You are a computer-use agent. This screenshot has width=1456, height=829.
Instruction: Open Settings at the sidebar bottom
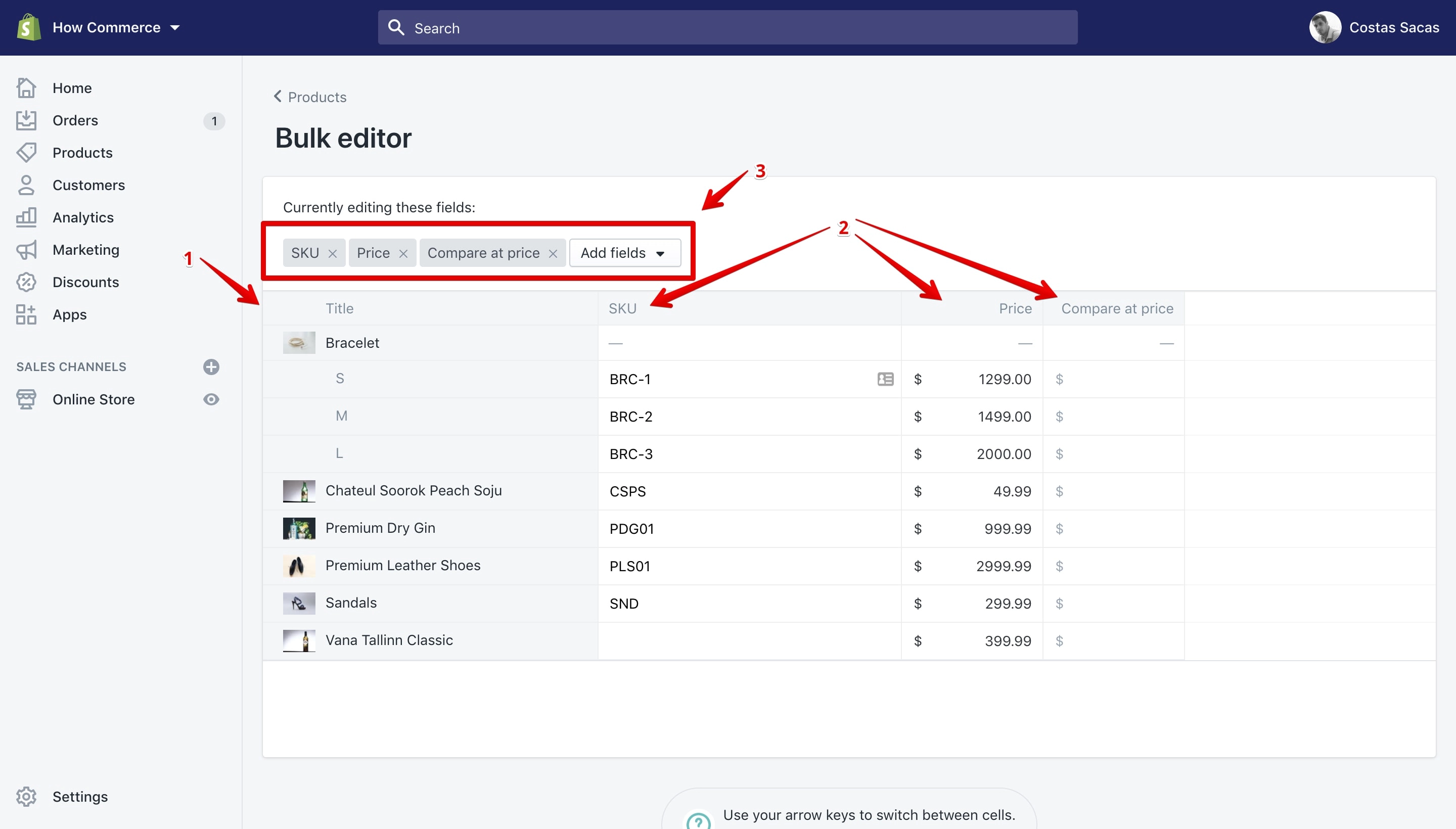[80, 797]
